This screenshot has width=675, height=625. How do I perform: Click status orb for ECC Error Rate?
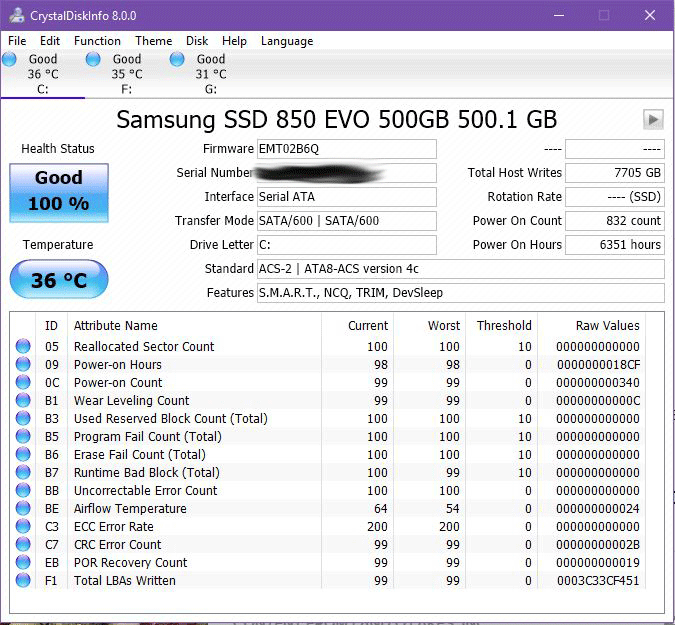click(23, 526)
